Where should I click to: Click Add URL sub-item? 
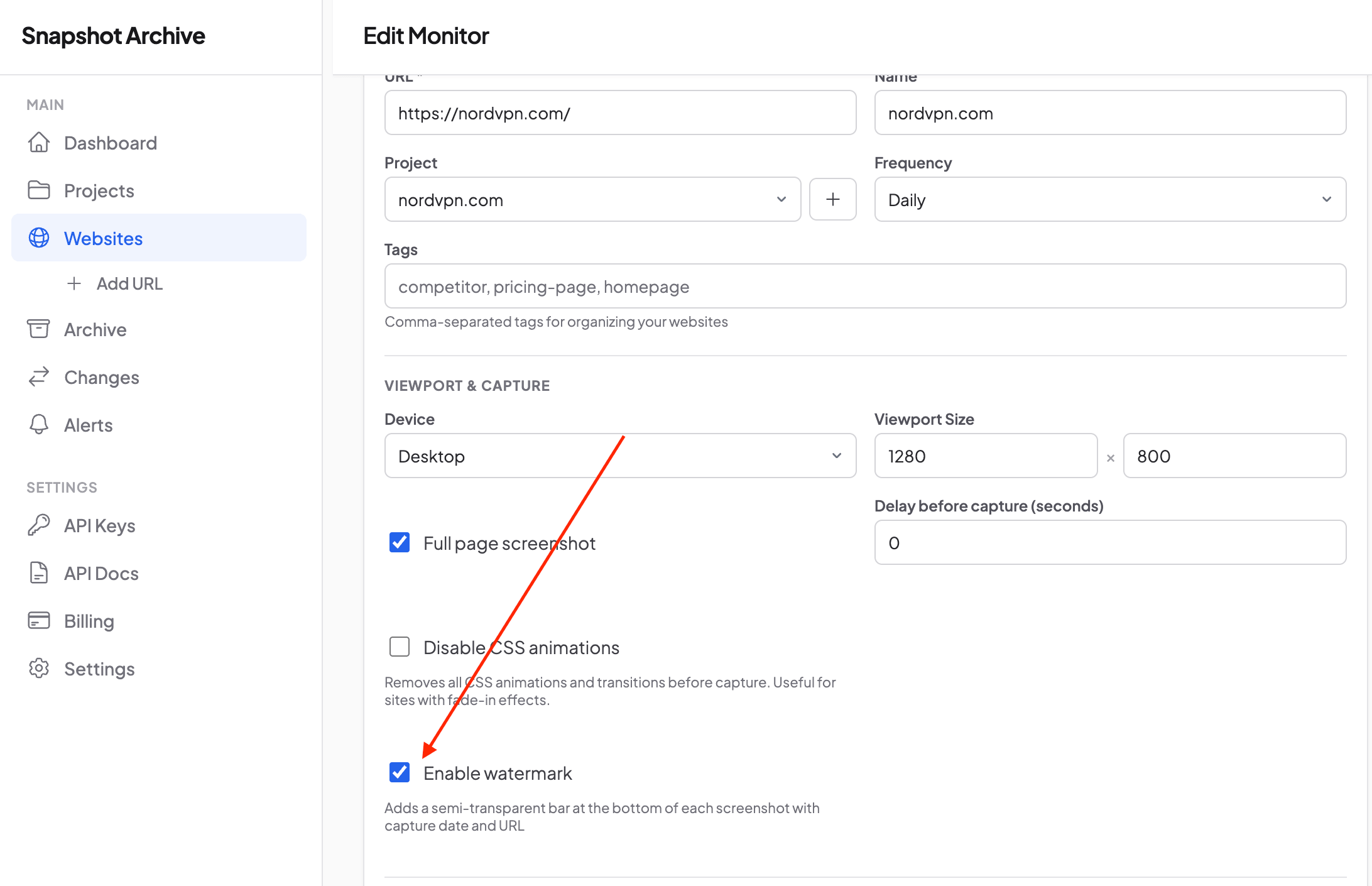(129, 283)
